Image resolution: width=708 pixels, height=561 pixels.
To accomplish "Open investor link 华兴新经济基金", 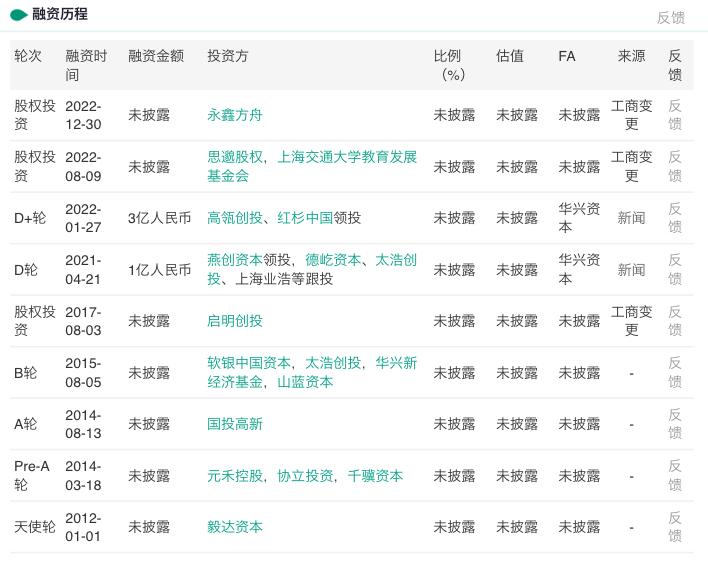I will point(312,372).
